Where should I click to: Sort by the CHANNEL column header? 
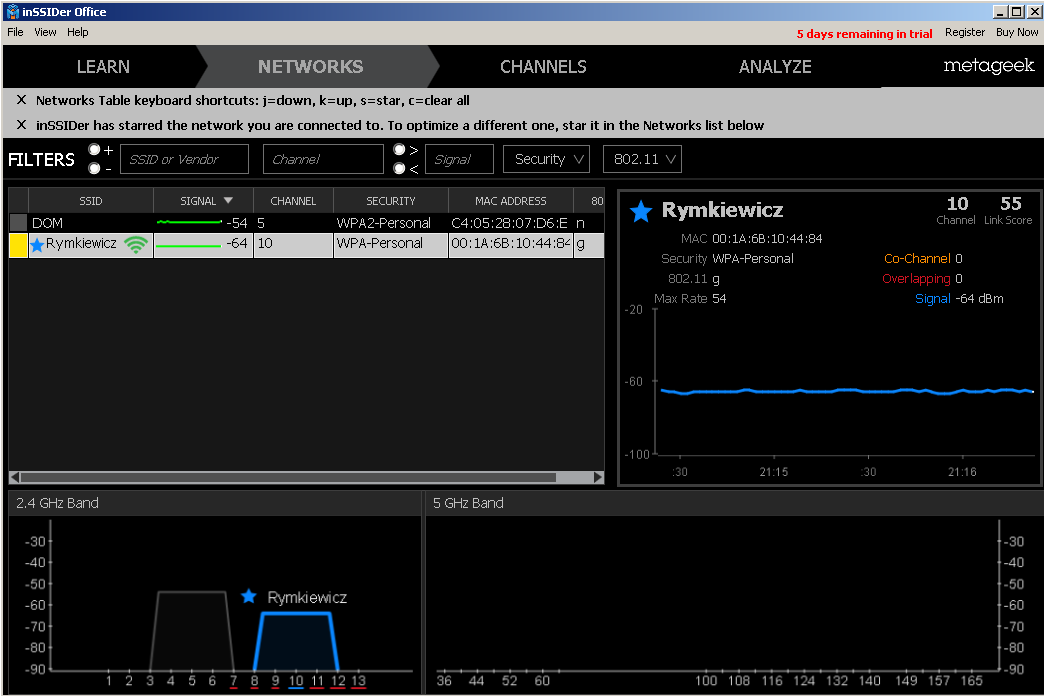(x=293, y=200)
